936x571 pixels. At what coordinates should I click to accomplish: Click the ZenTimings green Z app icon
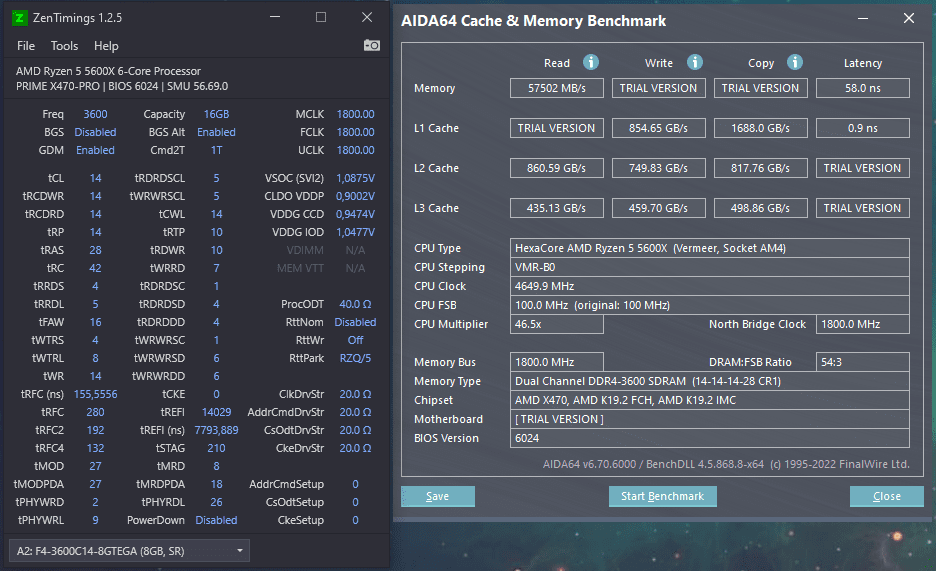pos(20,18)
